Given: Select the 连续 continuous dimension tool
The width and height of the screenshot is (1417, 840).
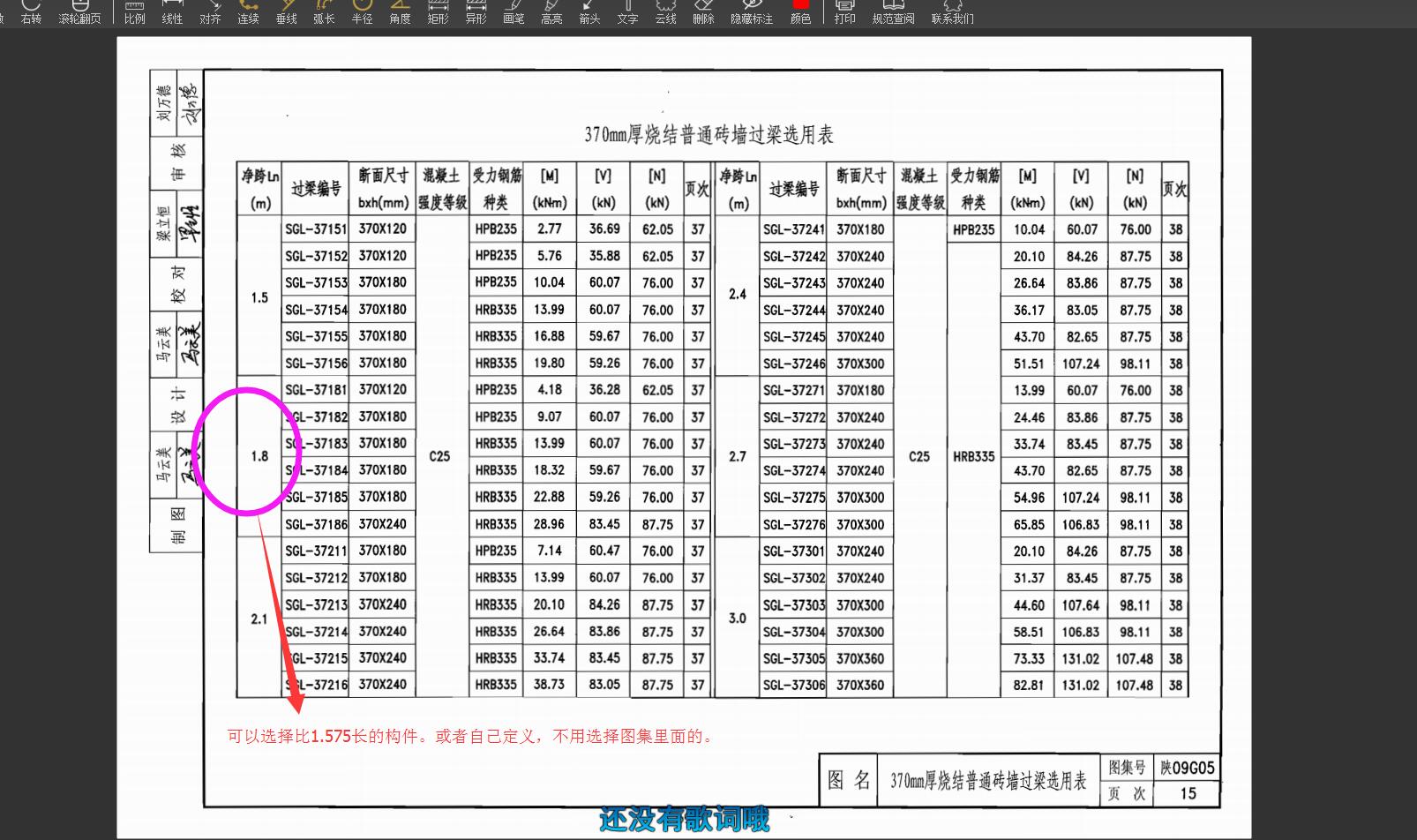Looking at the screenshot, I should tap(248, 12).
